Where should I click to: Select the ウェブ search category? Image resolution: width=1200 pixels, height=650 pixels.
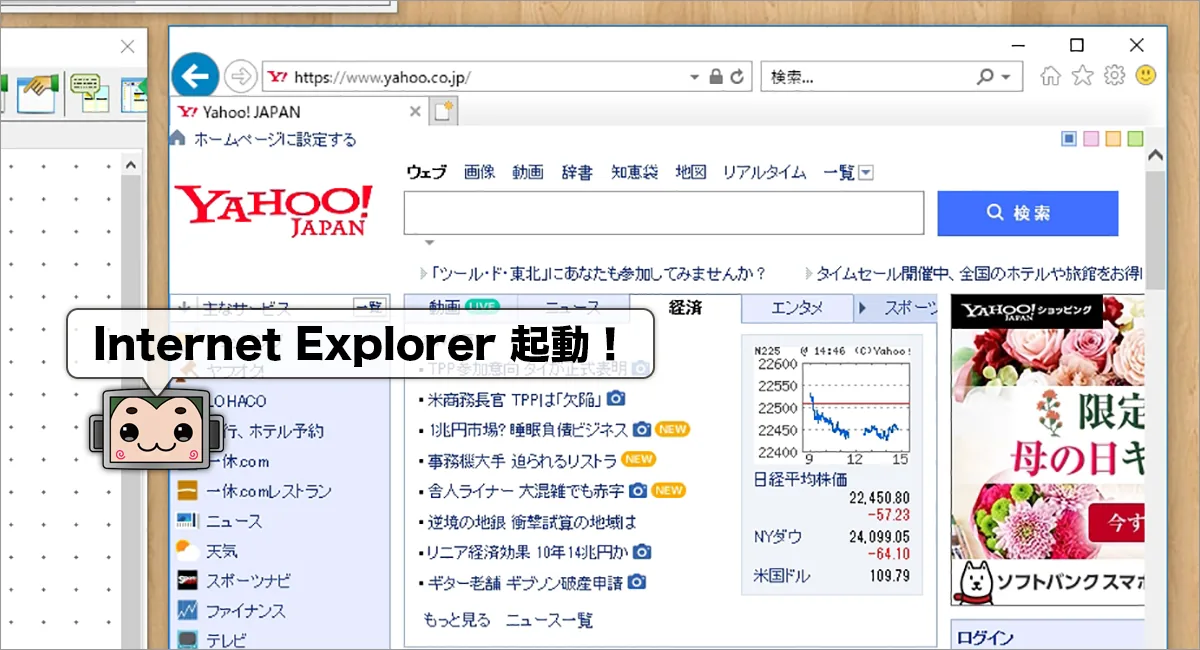tap(426, 172)
